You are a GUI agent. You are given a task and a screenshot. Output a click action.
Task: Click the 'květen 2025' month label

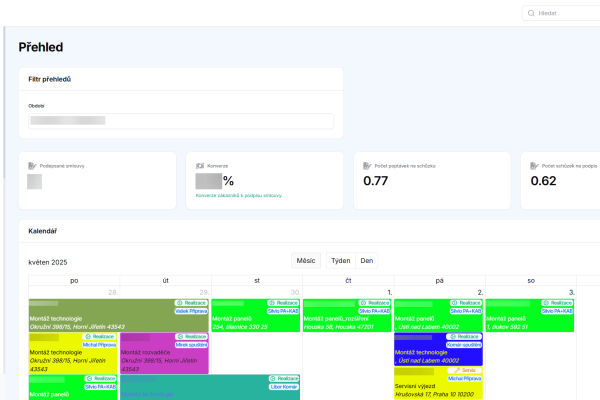click(48, 262)
